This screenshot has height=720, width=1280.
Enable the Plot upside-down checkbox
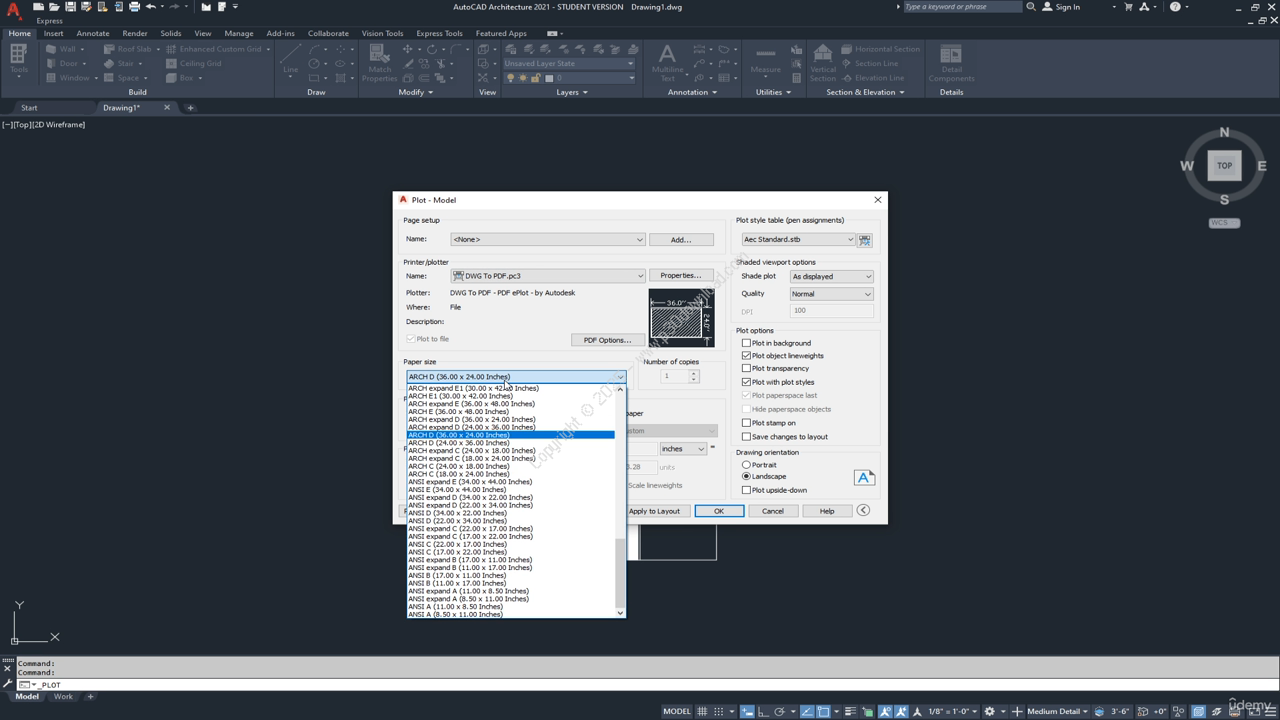(x=746, y=490)
